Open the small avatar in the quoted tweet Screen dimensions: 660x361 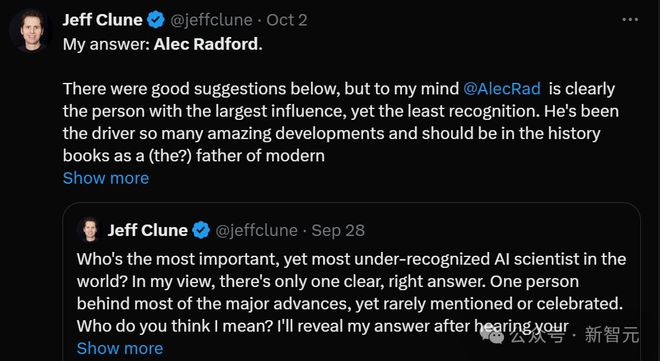tap(89, 230)
